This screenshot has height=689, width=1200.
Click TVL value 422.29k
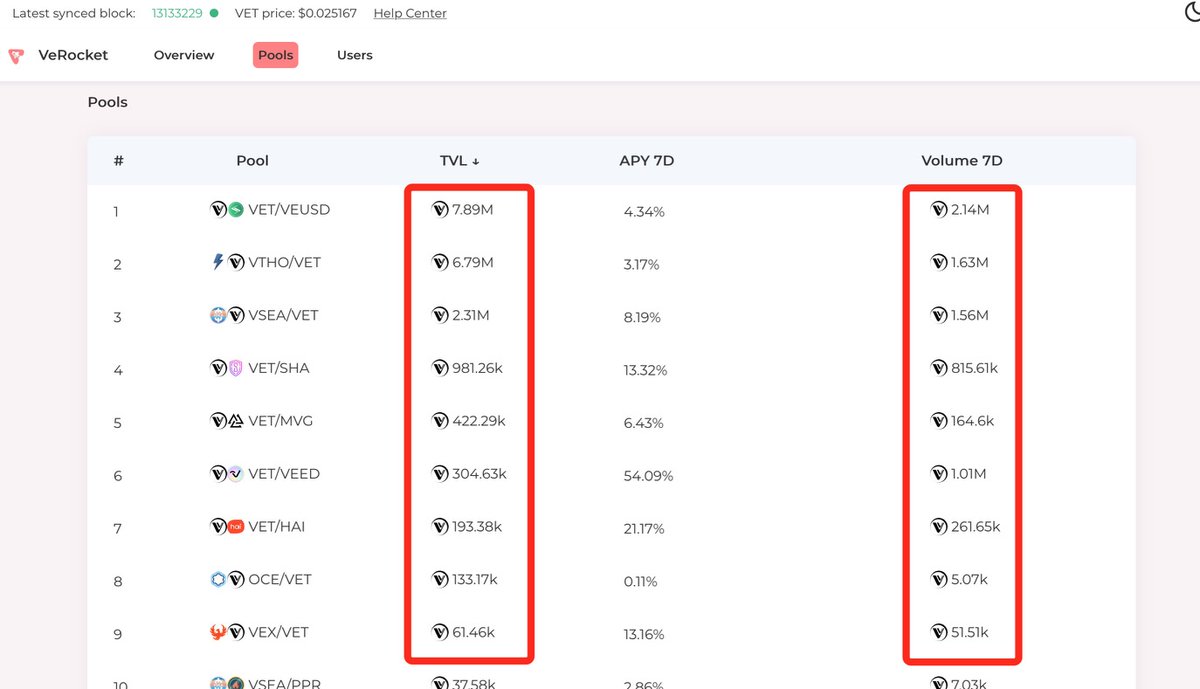tap(479, 421)
